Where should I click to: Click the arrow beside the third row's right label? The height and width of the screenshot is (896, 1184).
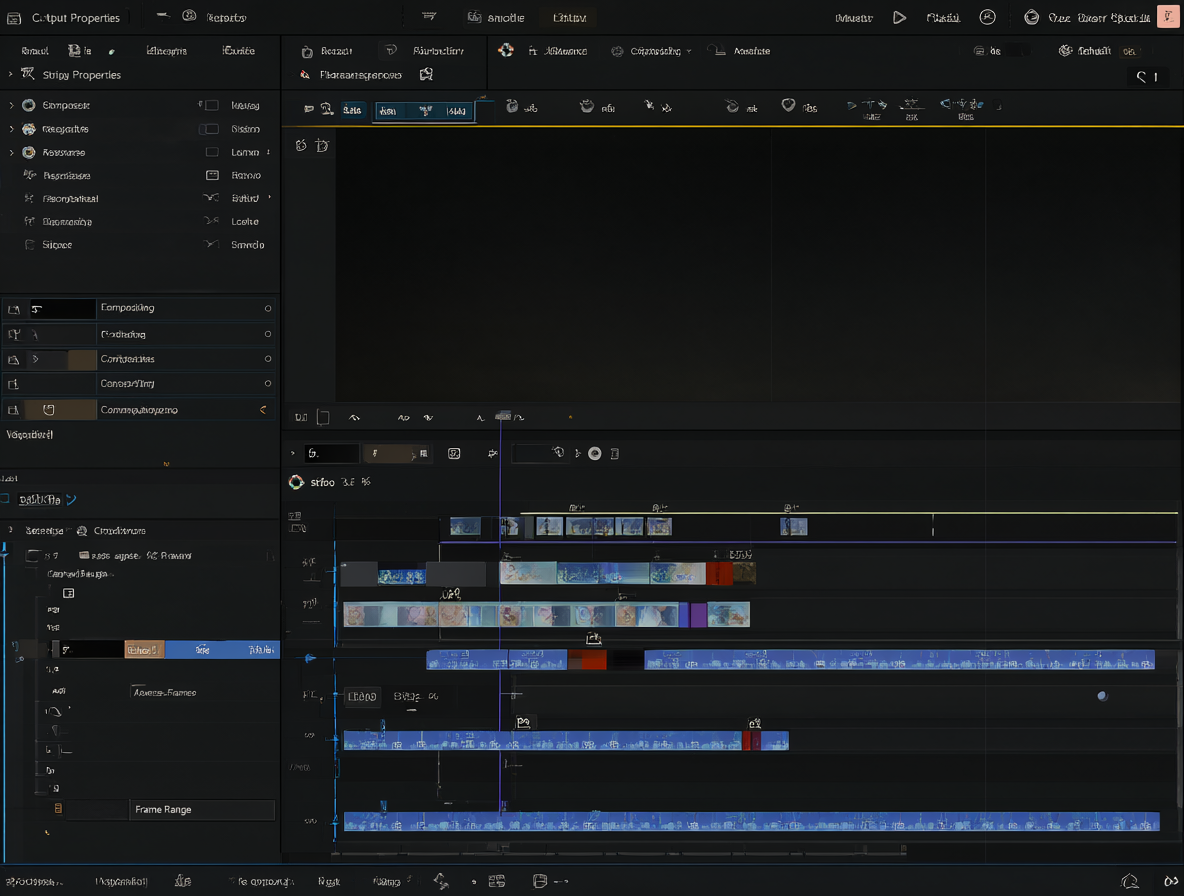[268, 152]
